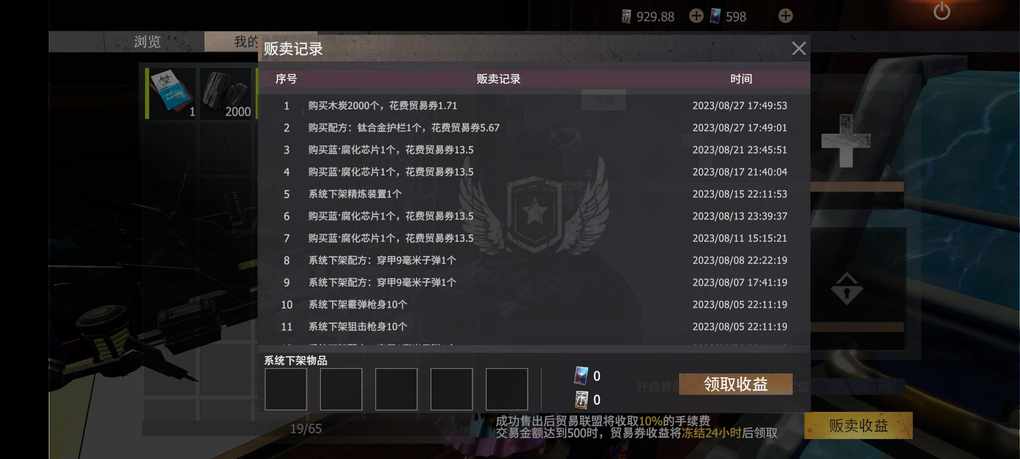This screenshot has height=459, width=1020.
Task: Add trade coupons via plus next to 598
Action: [x=785, y=16]
